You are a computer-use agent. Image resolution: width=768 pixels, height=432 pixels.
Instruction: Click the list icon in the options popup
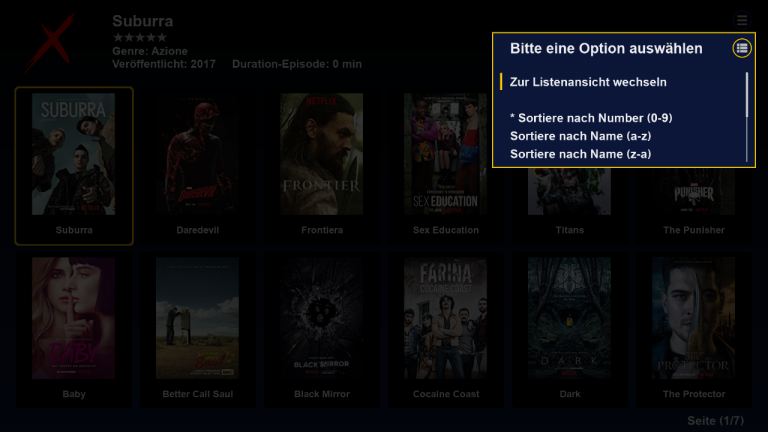(742, 48)
